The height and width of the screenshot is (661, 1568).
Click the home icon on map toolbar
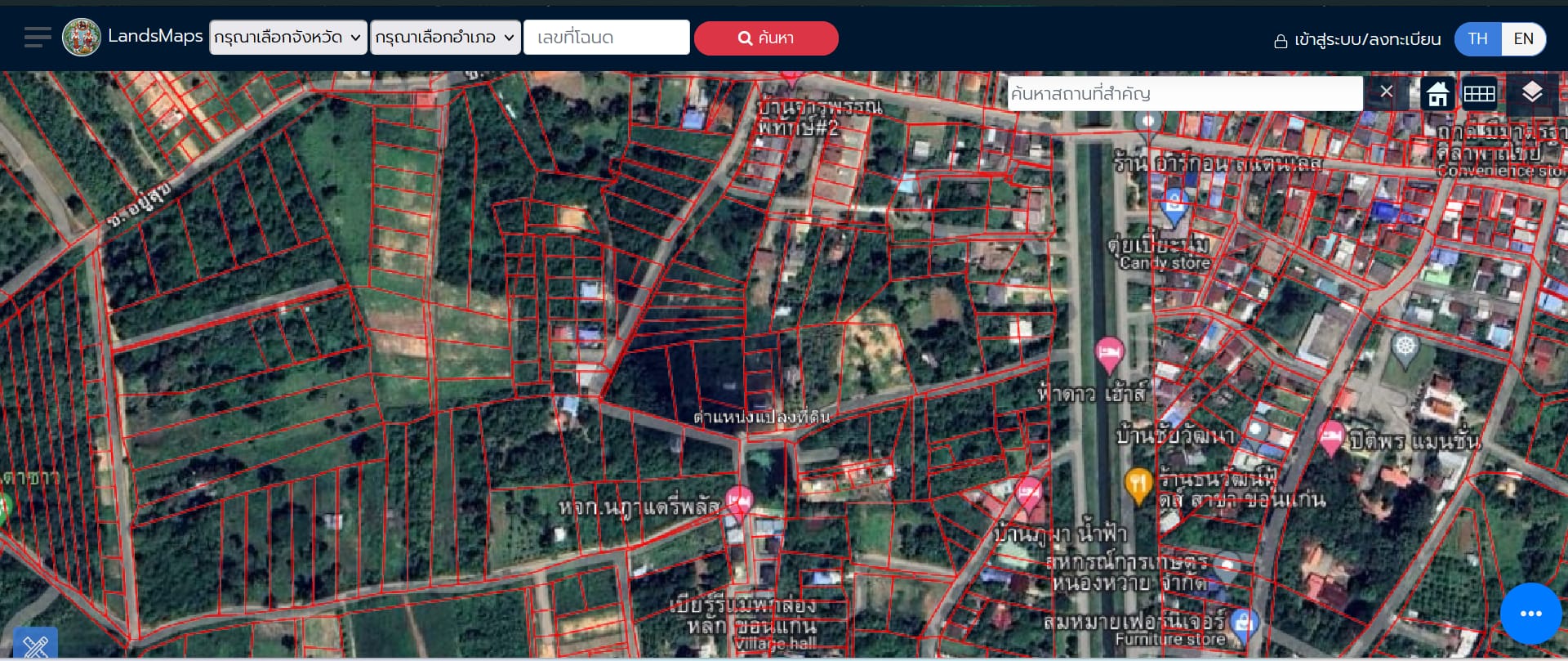[1437, 94]
